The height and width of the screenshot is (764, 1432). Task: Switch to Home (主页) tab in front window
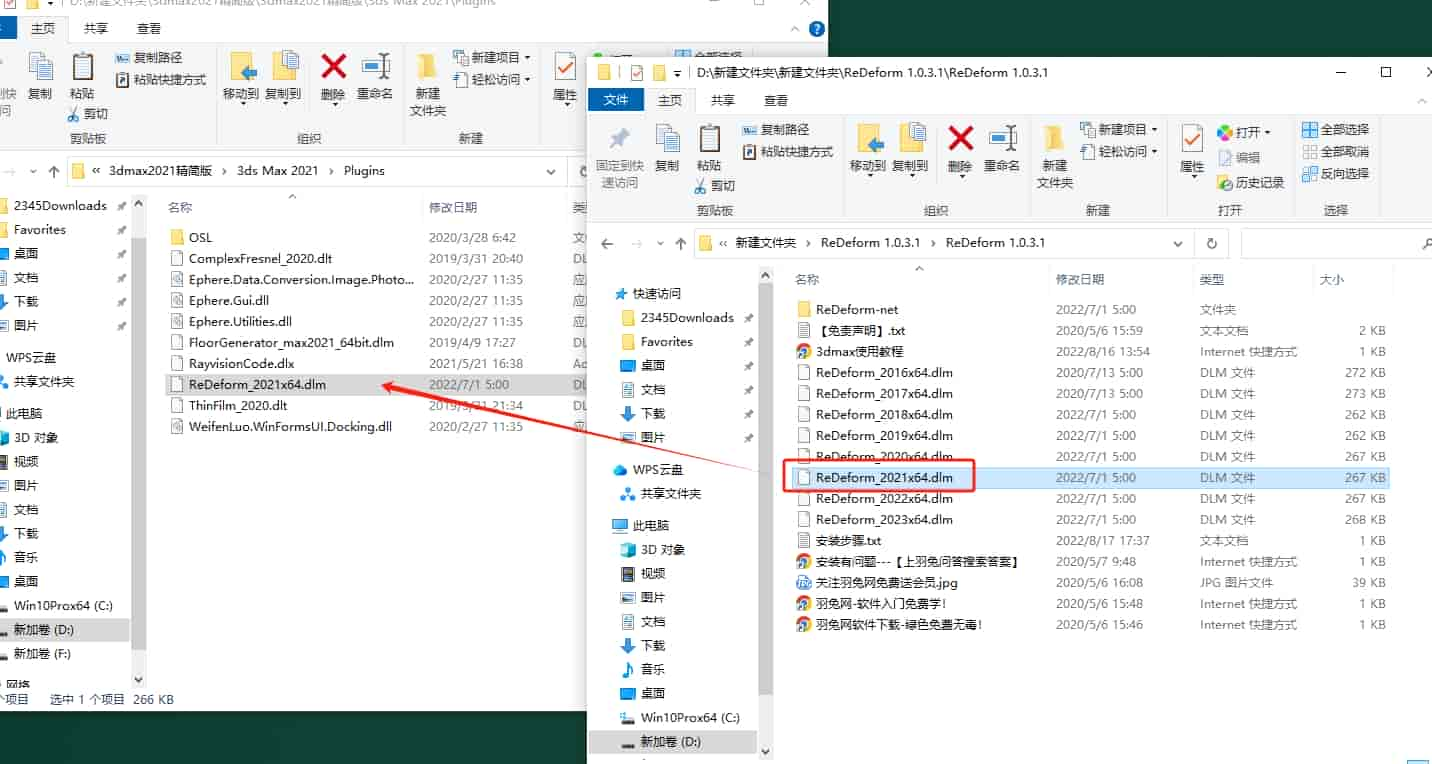click(x=669, y=100)
